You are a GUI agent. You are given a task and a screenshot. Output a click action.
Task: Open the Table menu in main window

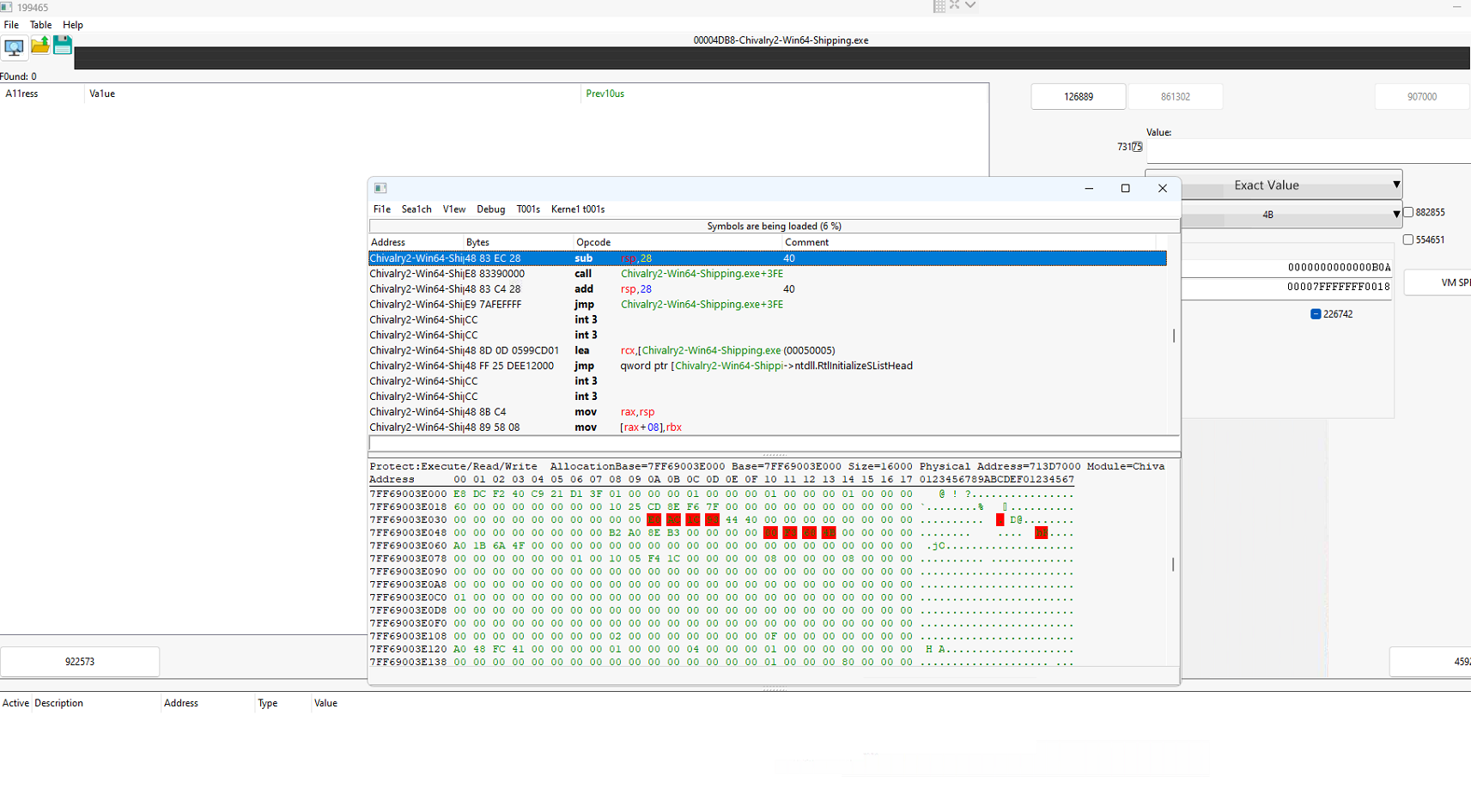tap(40, 25)
